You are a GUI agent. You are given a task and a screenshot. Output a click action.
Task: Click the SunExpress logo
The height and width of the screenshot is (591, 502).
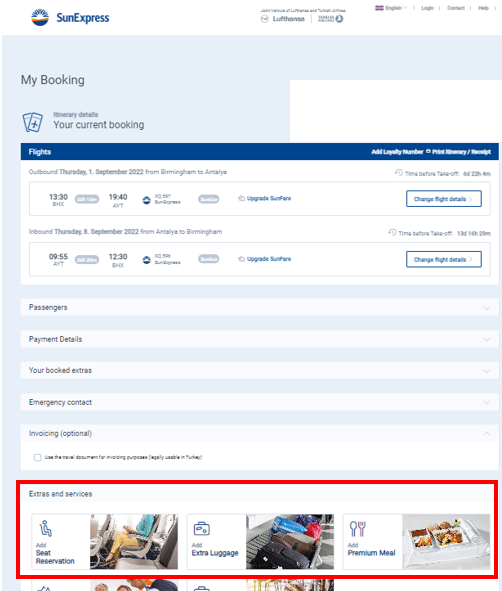point(70,17)
